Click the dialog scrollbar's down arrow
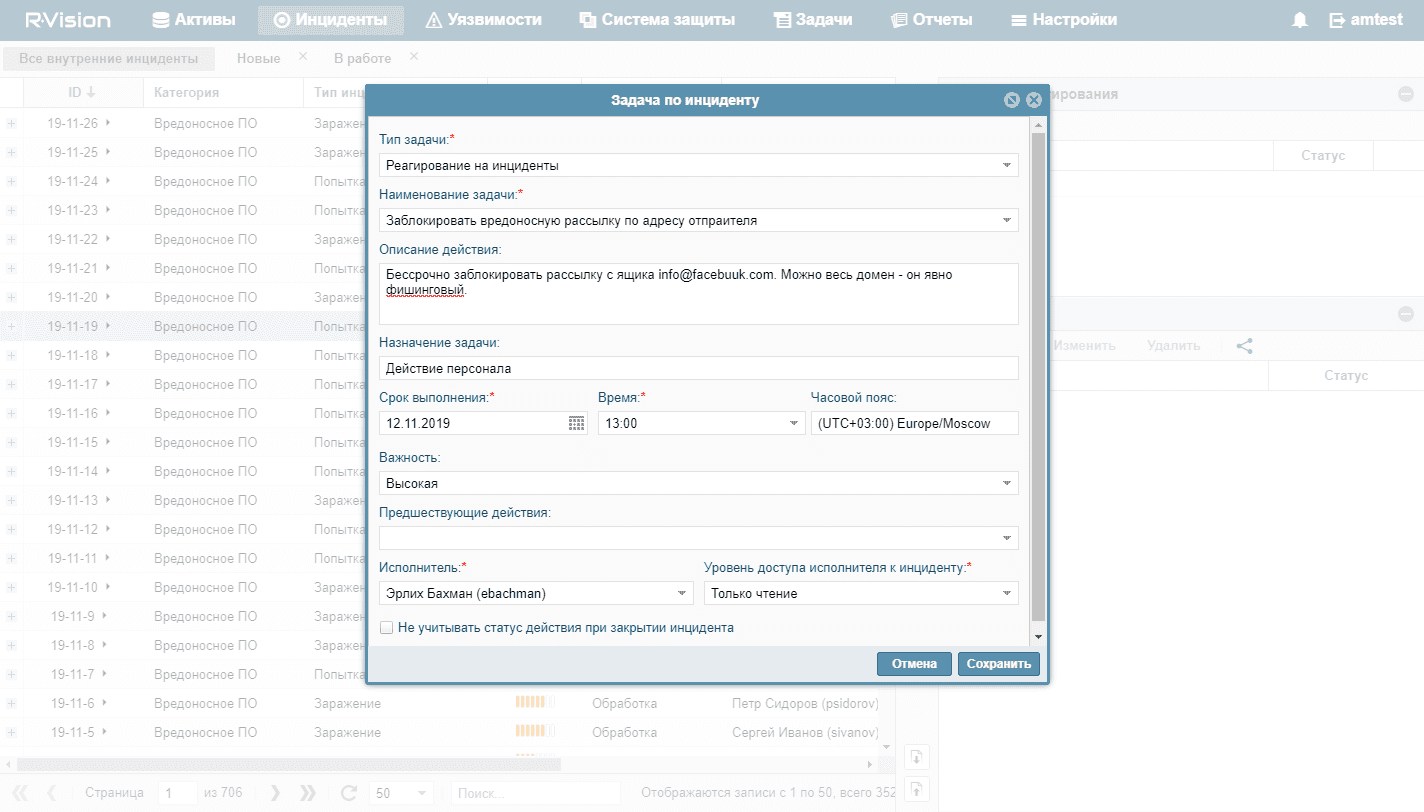The width and height of the screenshot is (1424, 812). click(x=1038, y=637)
